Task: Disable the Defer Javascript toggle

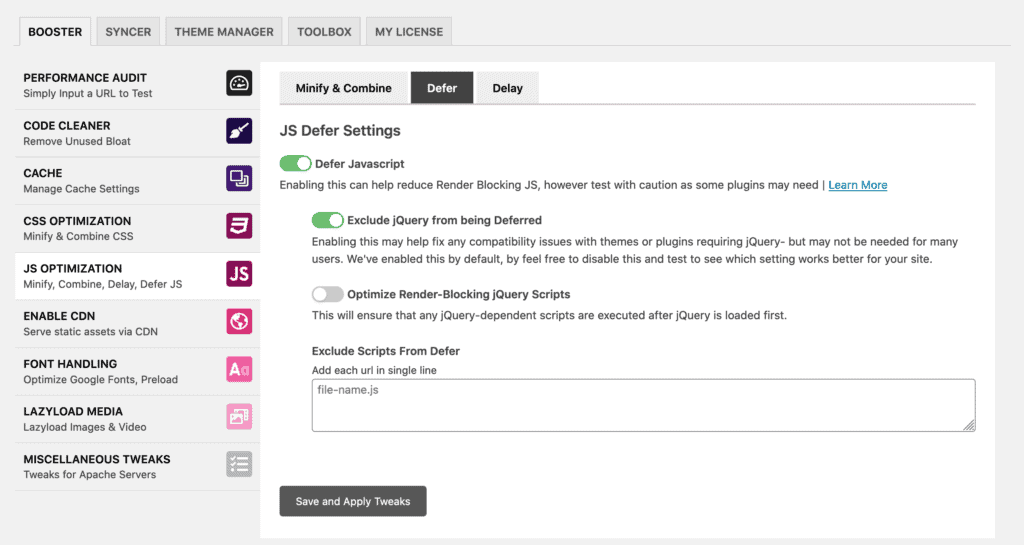Action: [295, 163]
